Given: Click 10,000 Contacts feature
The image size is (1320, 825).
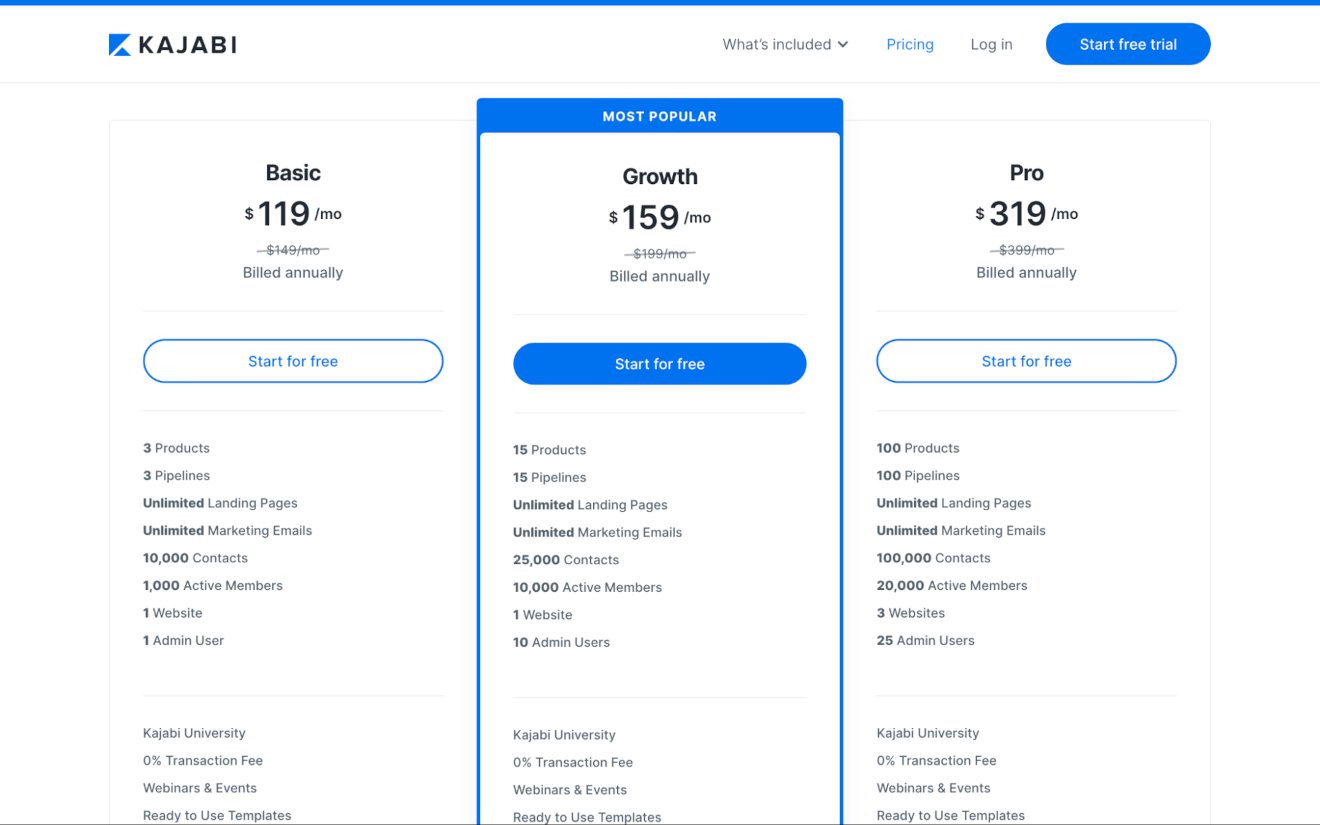Looking at the screenshot, I should tap(195, 558).
